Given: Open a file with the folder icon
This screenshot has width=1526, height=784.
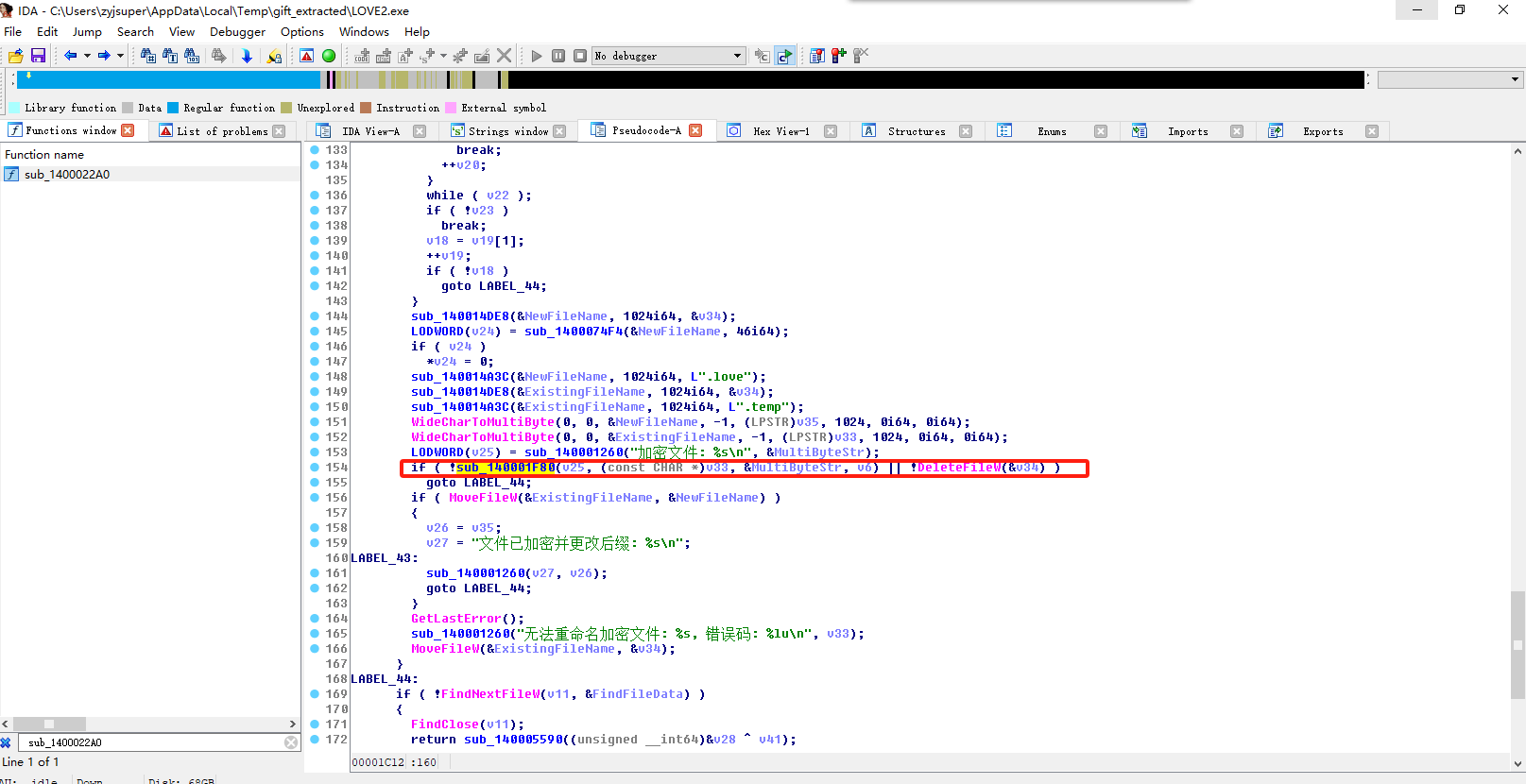Looking at the screenshot, I should point(16,56).
